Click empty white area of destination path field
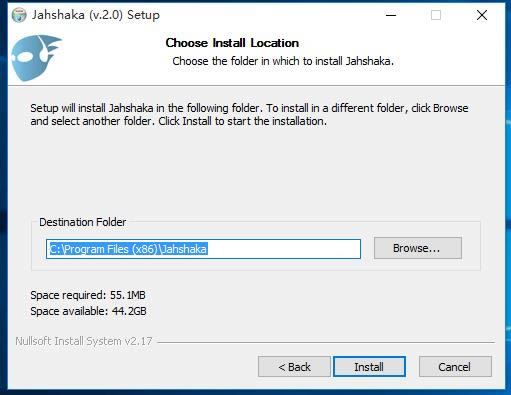This screenshot has width=511, height=395. point(283,249)
